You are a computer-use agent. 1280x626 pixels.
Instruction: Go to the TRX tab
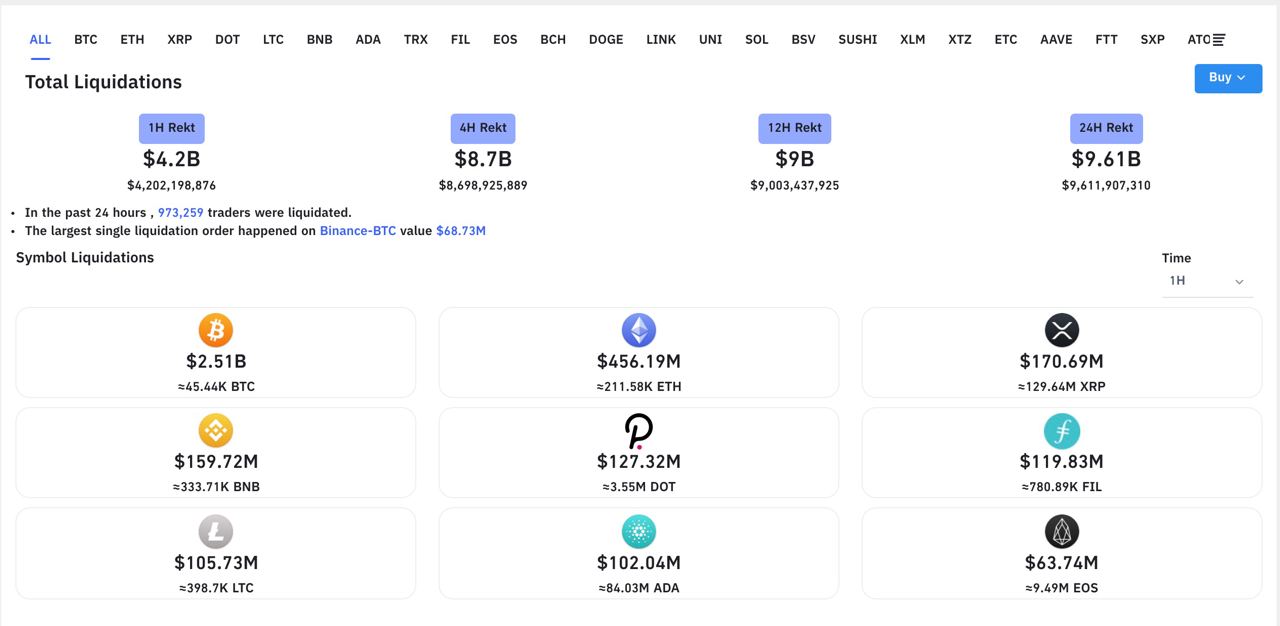pyautogui.click(x=416, y=40)
